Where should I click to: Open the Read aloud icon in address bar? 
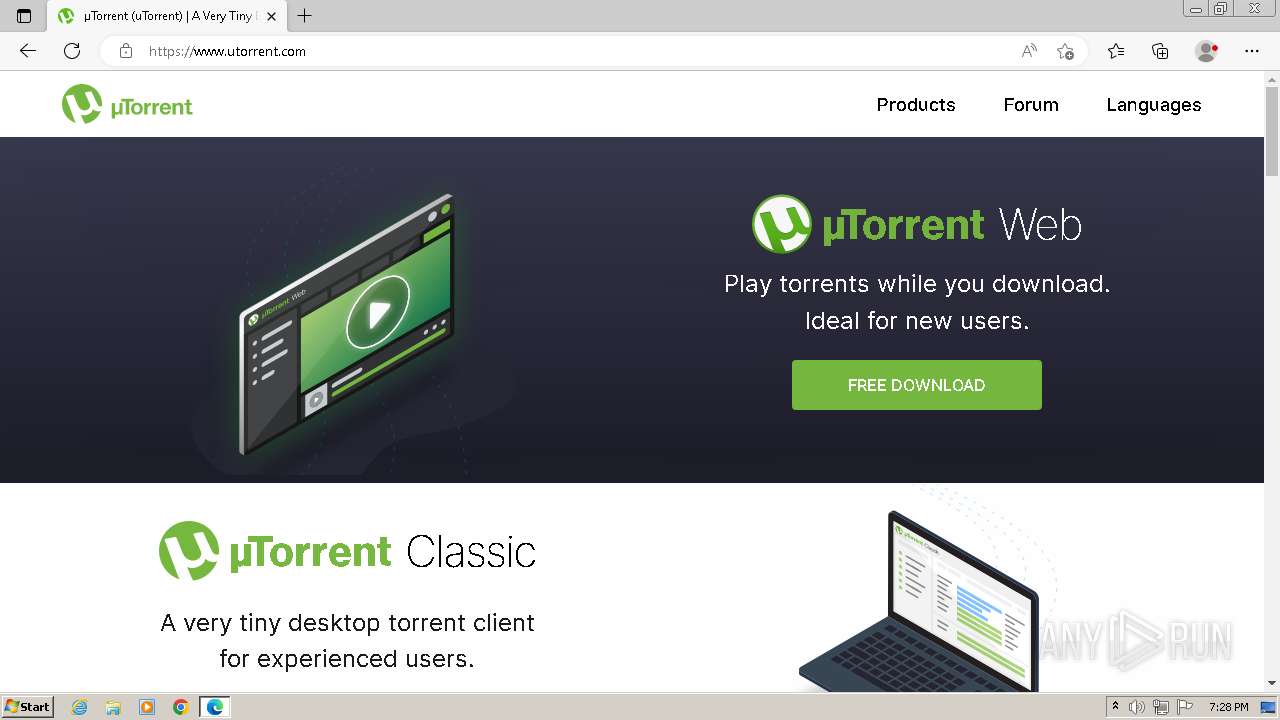pos(1029,51)
